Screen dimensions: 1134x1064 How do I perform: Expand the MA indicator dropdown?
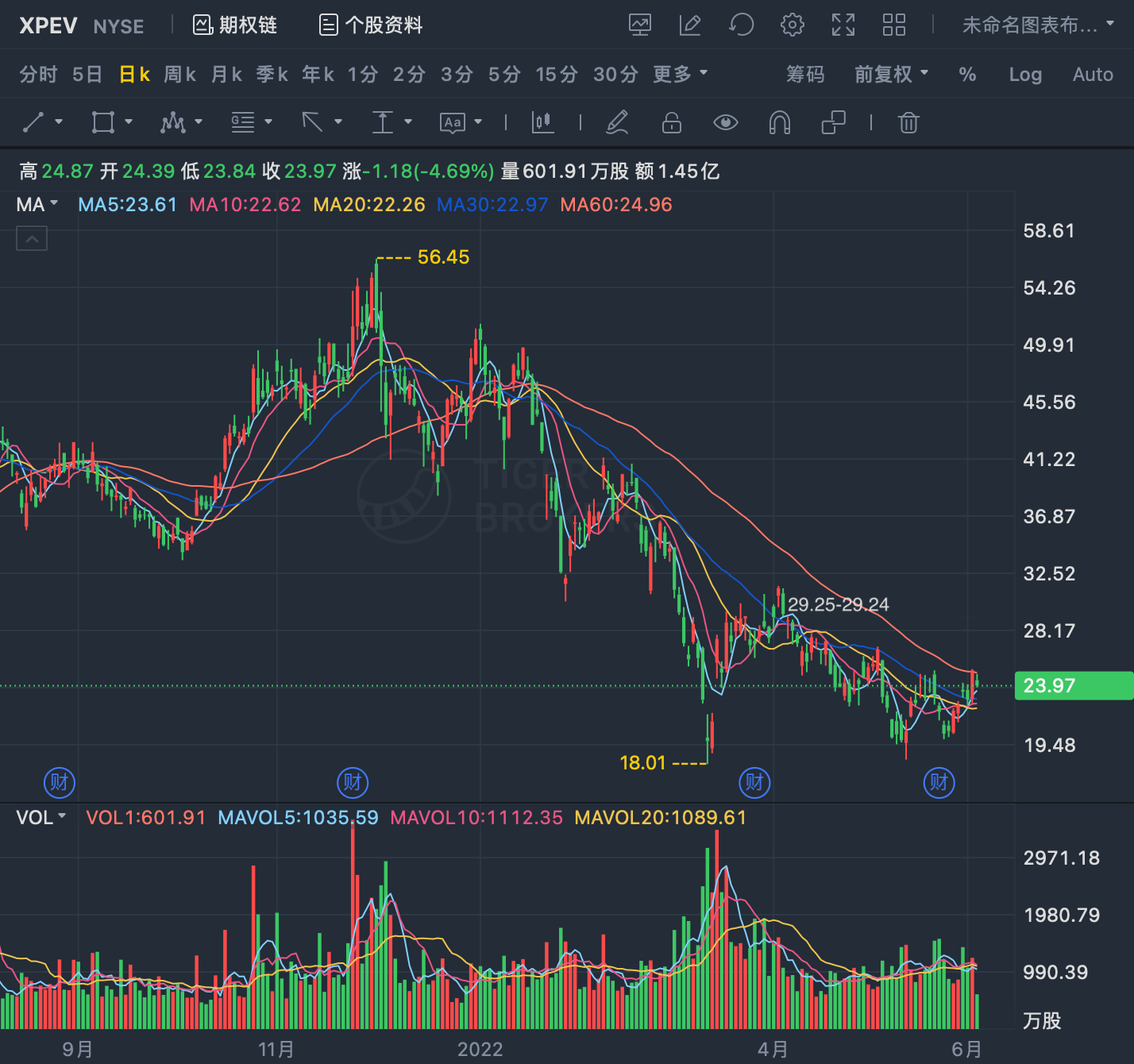click(x=37, y=205)
